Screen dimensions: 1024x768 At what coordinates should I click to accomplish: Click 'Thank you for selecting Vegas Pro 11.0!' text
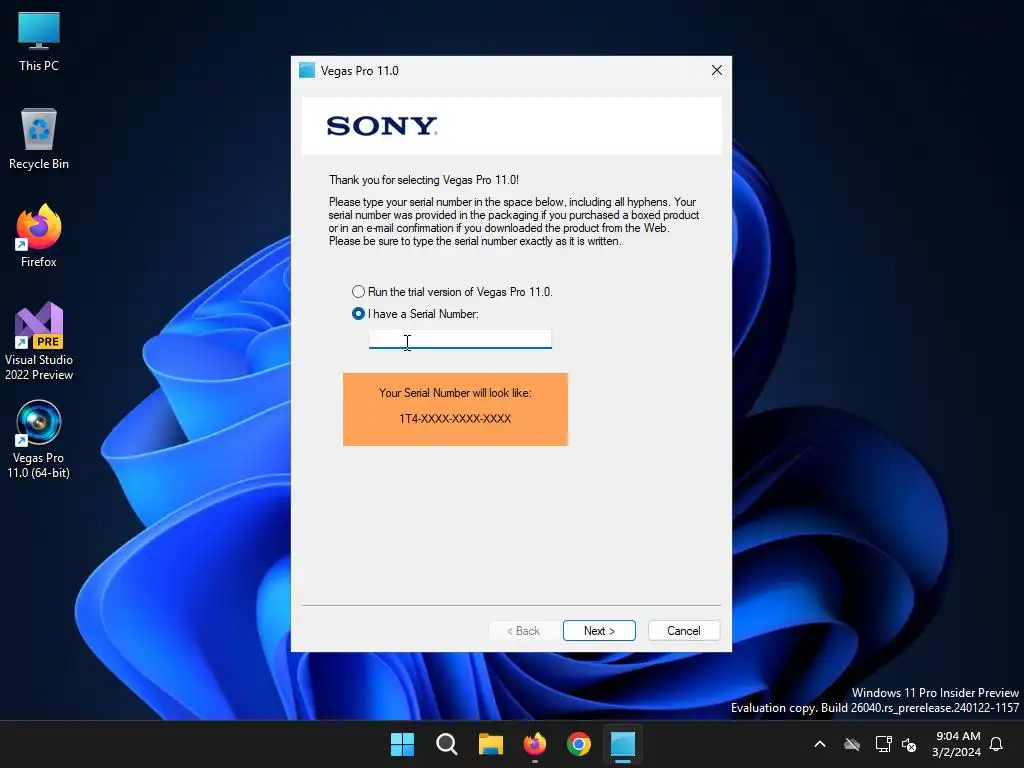click(x=424, y=180)
